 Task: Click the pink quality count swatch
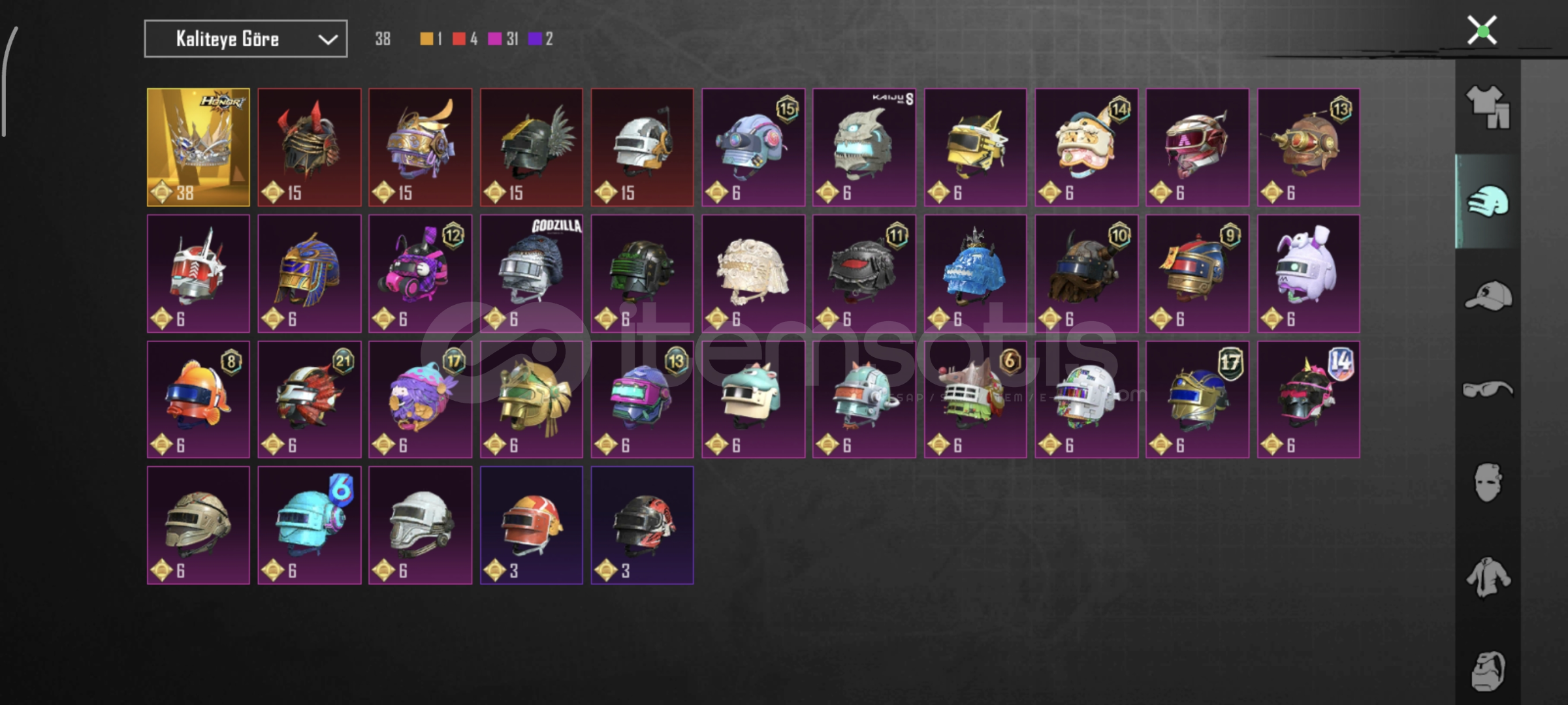(x=495, y=39)
